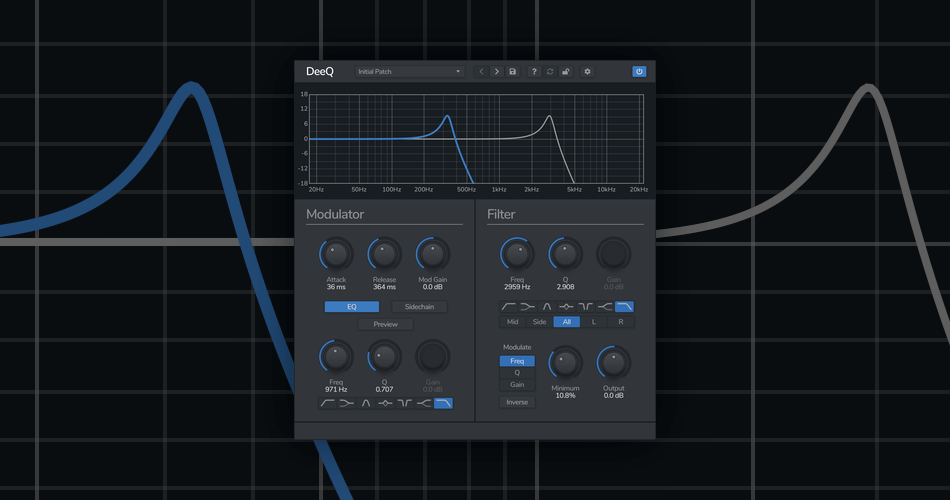The image size is (950, 500).
Task: Click the Output 0.0 dB value
Action: [614, 396]
